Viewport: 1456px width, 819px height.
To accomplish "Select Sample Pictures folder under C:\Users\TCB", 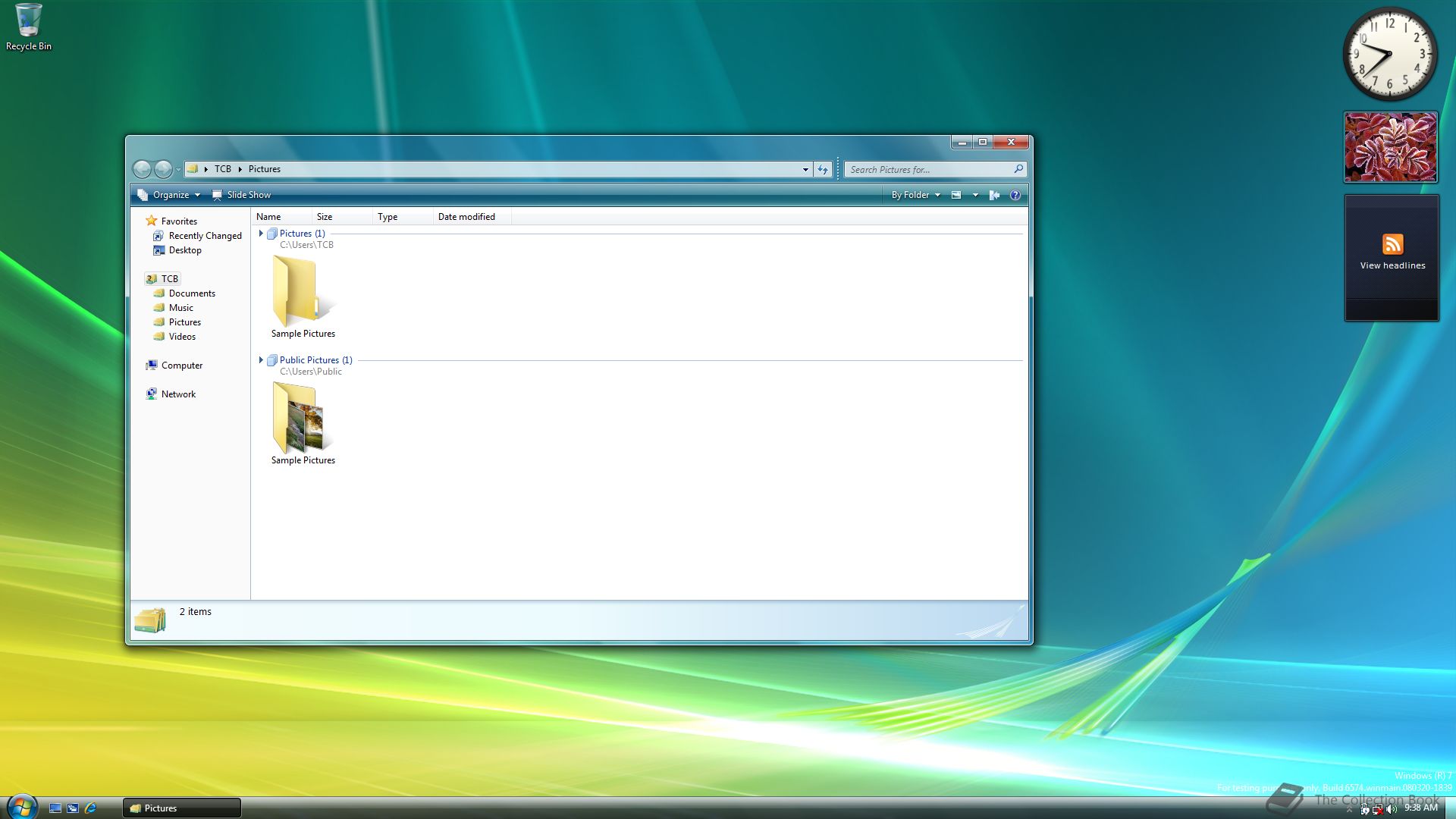I will click(x=303, y=297).
